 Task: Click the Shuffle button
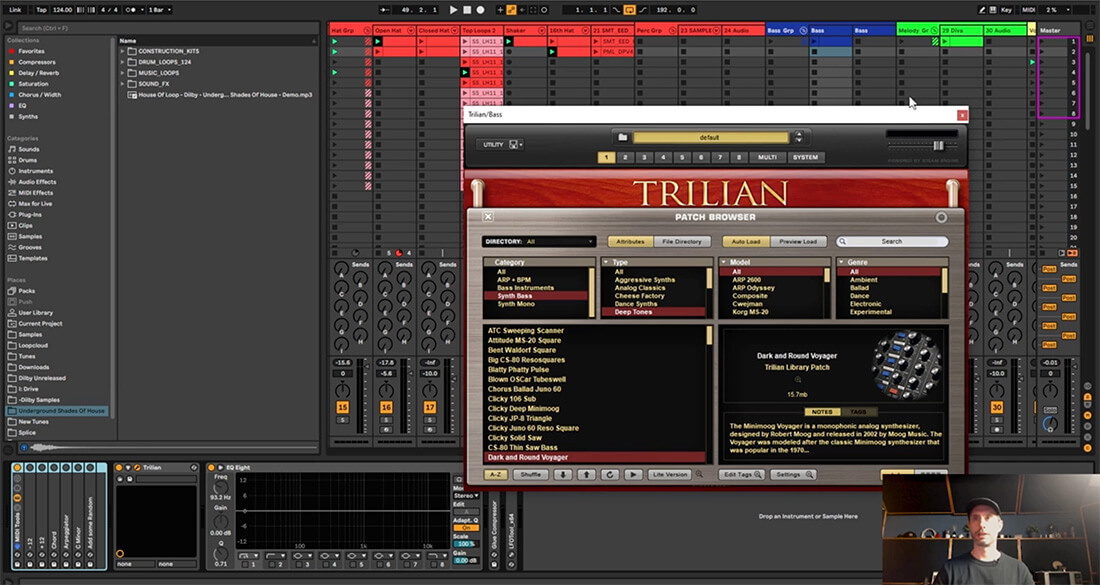[x=530, y=475]
